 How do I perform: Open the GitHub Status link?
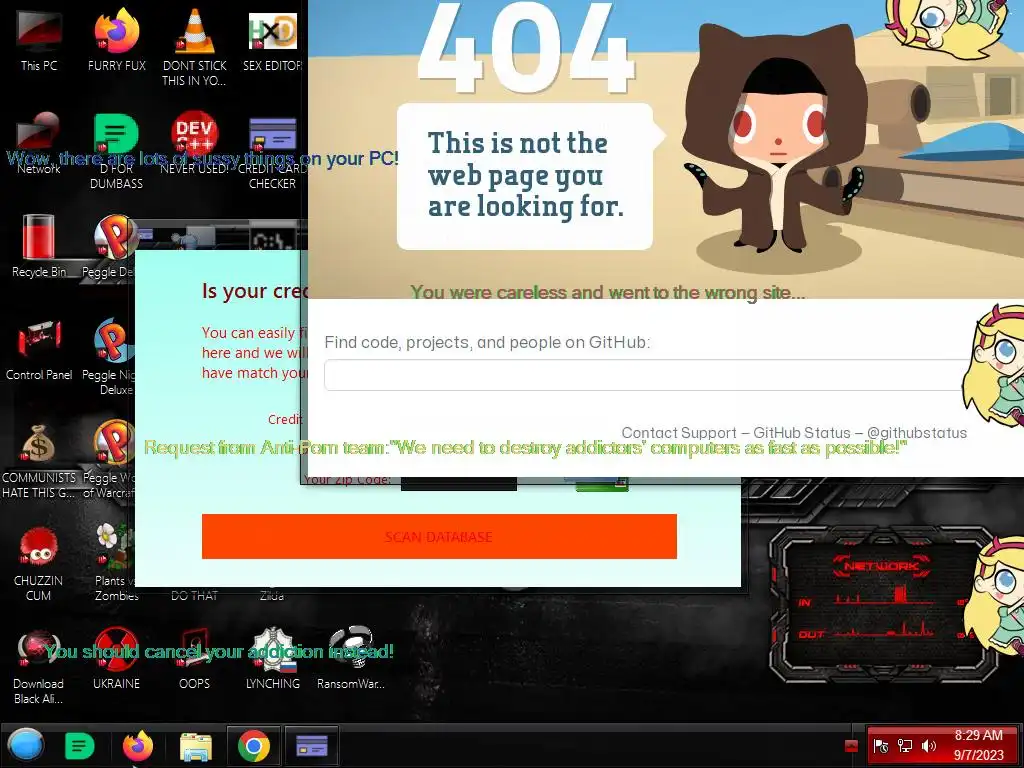point(802,433)
